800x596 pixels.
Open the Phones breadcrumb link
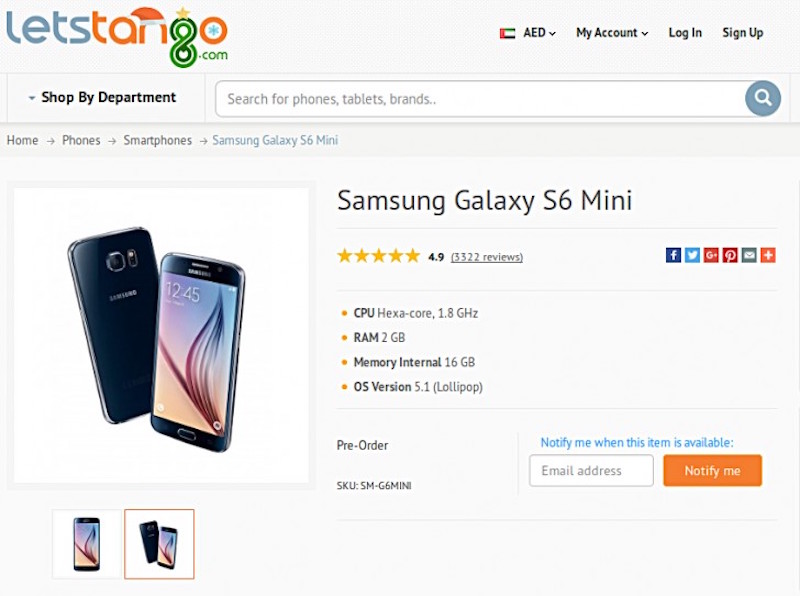pos(81,140)
